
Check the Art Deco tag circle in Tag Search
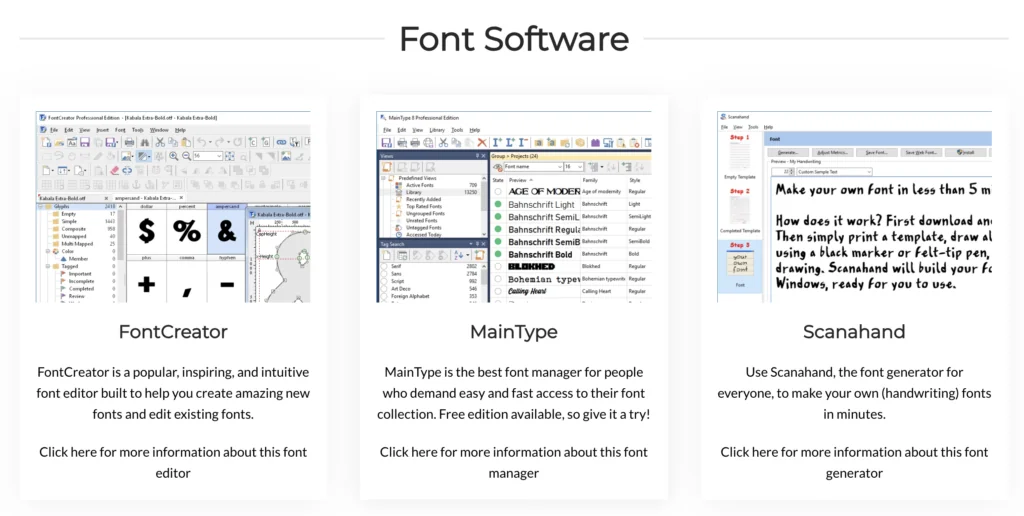384,289
